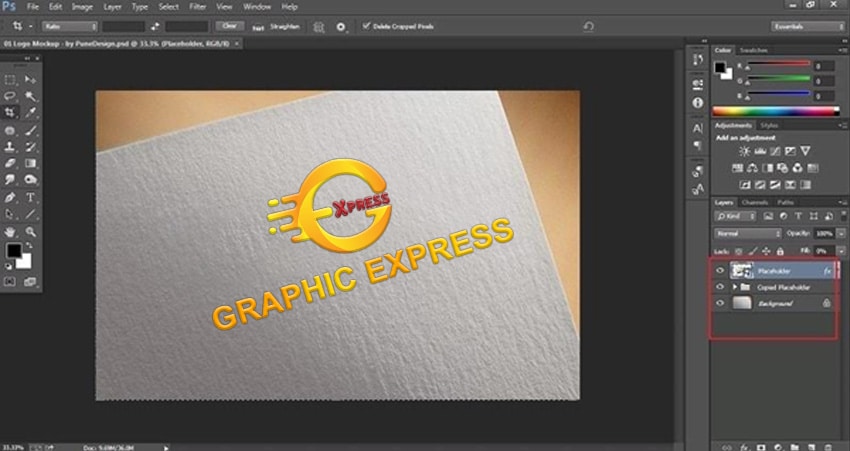
Task: Select the Eyedropper tool
Action: [x=30, y=112]
